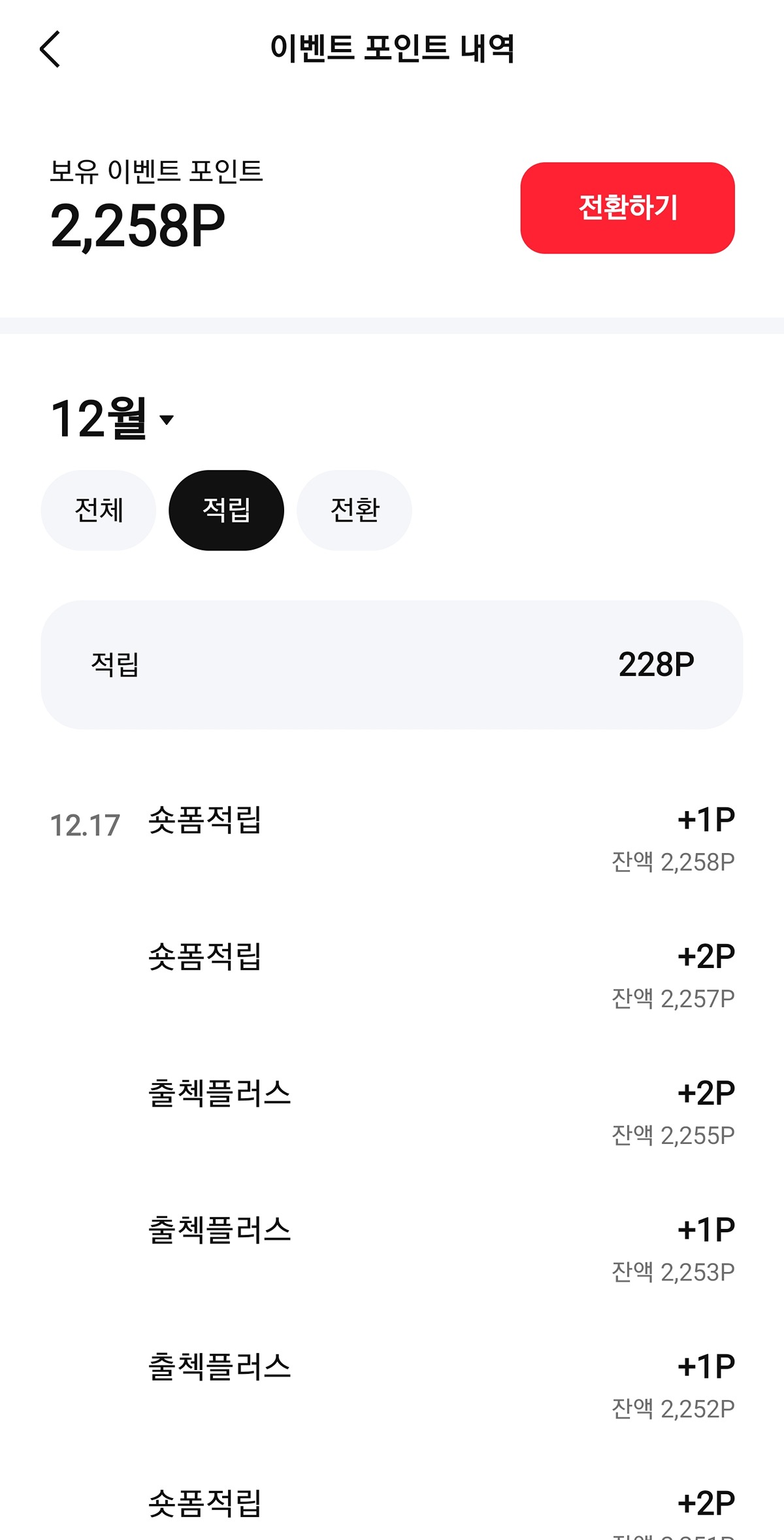Click the red 전환하기 button
784x1540 pixels.
[x=627, y=208]
